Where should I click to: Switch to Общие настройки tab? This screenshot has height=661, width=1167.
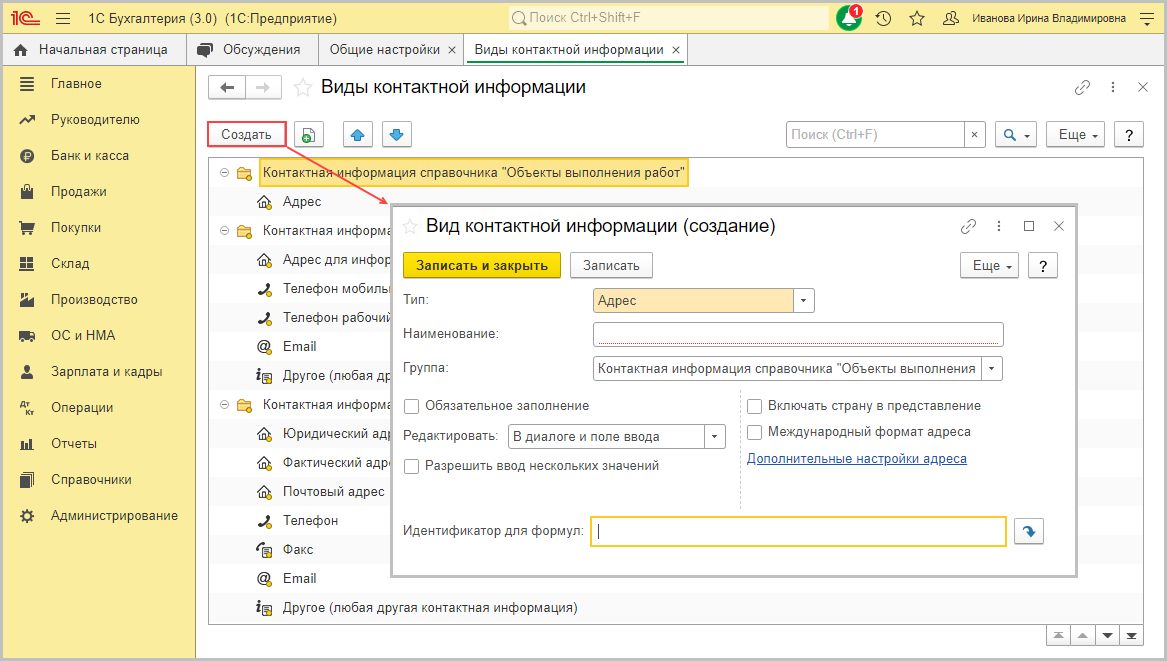pos(385,50)
